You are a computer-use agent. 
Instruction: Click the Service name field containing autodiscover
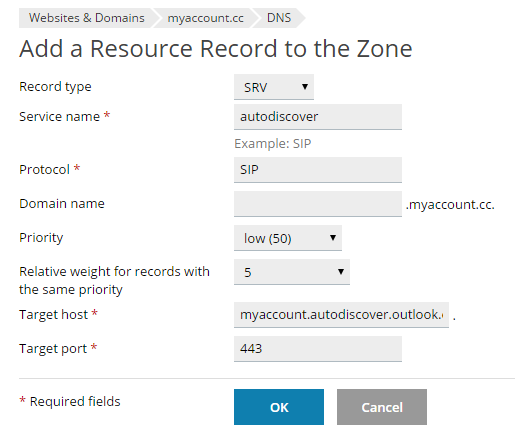318,117
